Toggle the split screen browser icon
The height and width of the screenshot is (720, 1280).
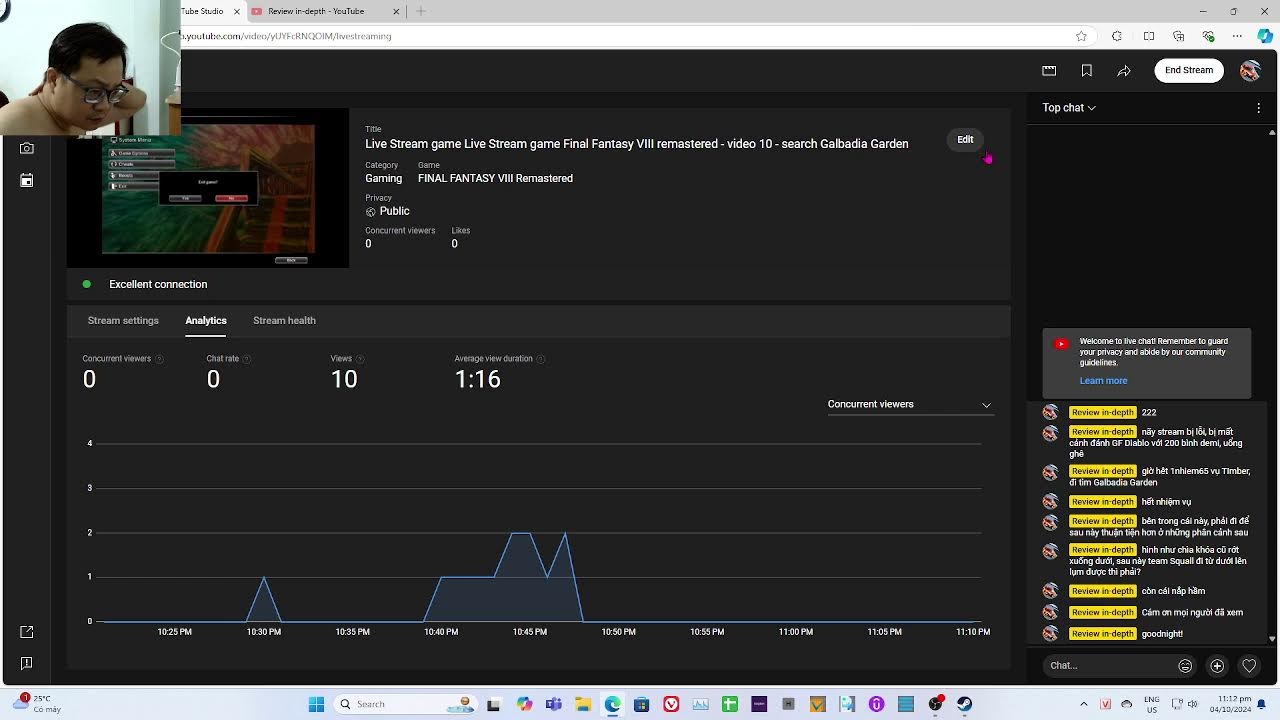pos(1149,36)
